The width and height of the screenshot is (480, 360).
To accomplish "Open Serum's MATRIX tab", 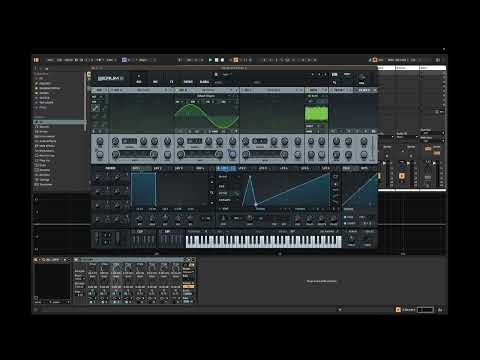I will [188, 82].
